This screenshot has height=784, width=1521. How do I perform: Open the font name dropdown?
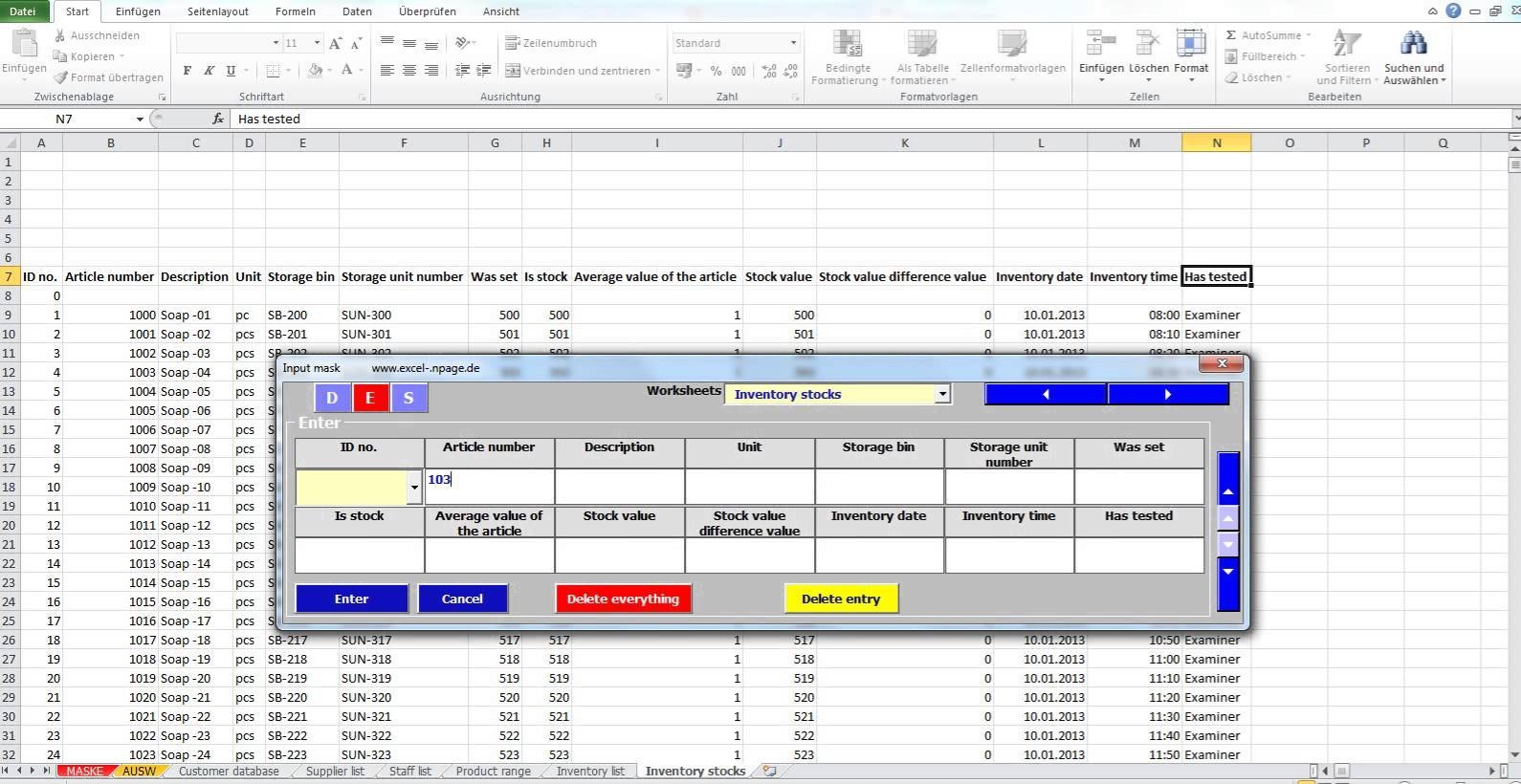click(x=276, y=43)
